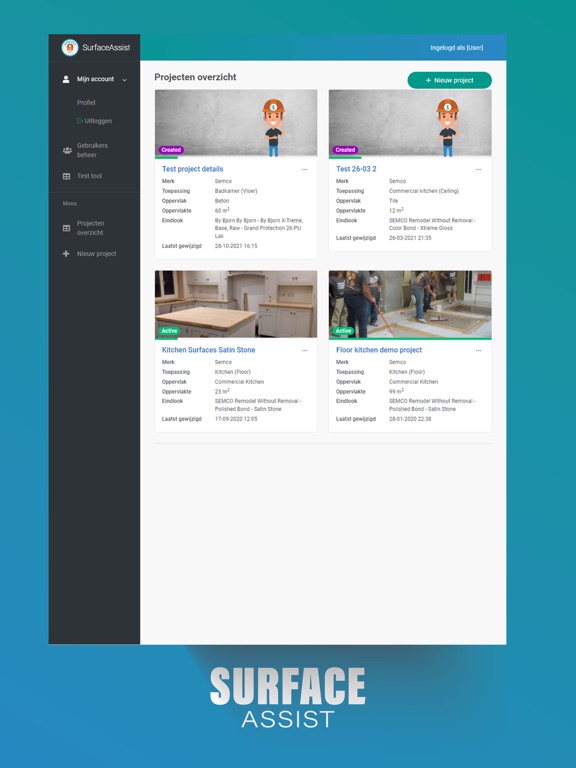576x768 pixels.
Task: Click the value Commercial kitchen (Ceiling)
Action: (x=424, y=191)
